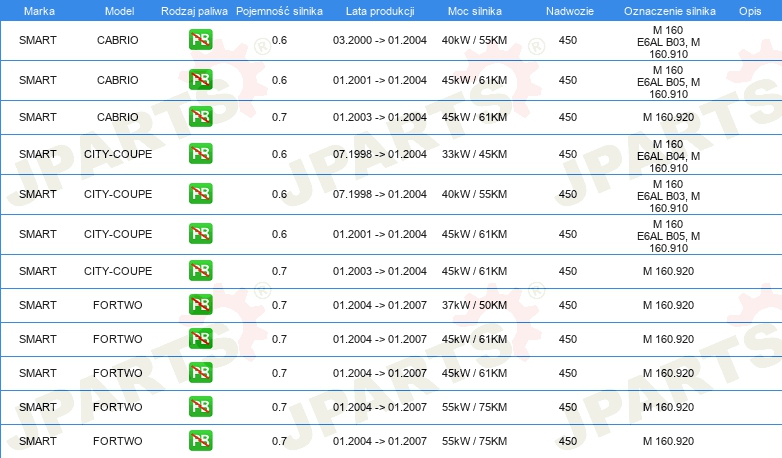Click SMART brand in CABRIO 40kW/55KM row

[x=38, y=40]
